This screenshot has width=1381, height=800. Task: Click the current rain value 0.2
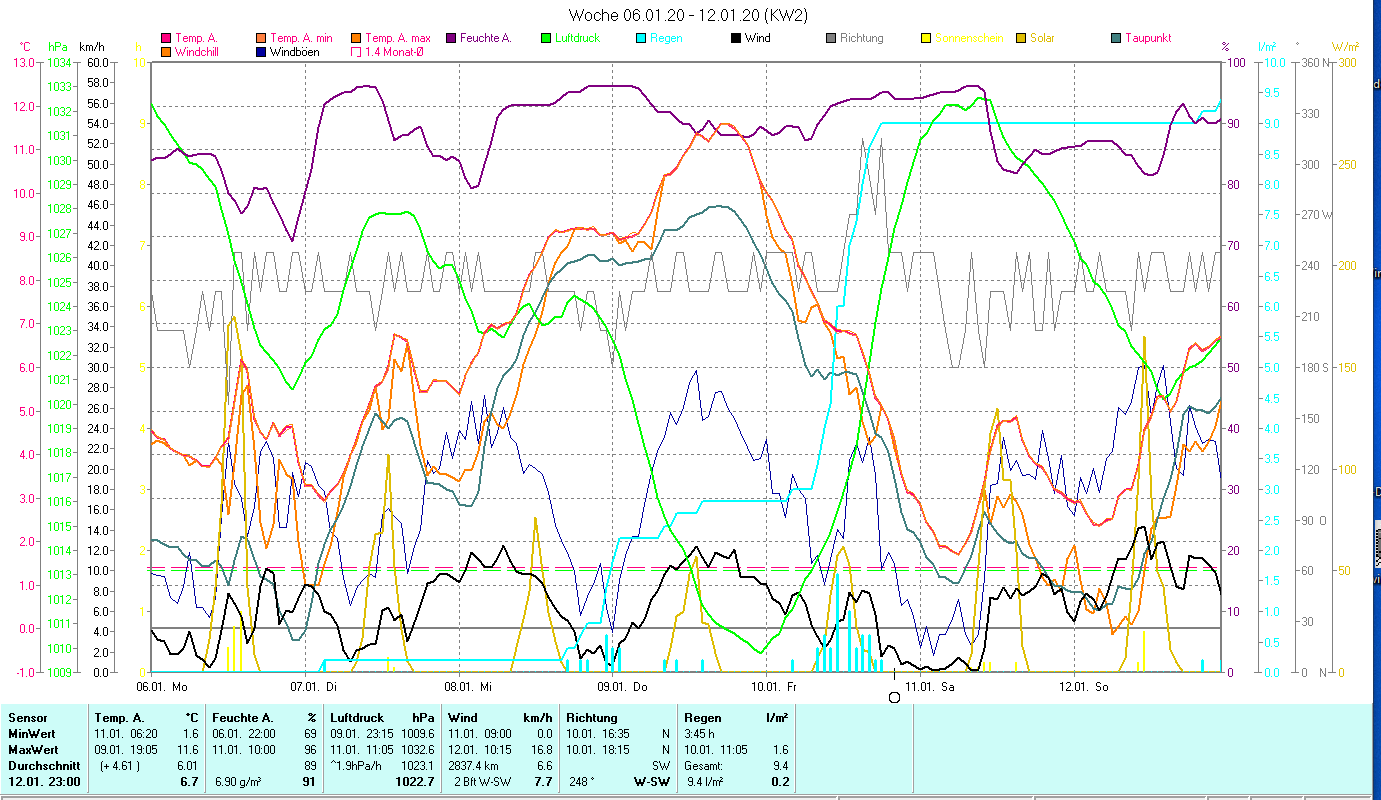(780, 781)
